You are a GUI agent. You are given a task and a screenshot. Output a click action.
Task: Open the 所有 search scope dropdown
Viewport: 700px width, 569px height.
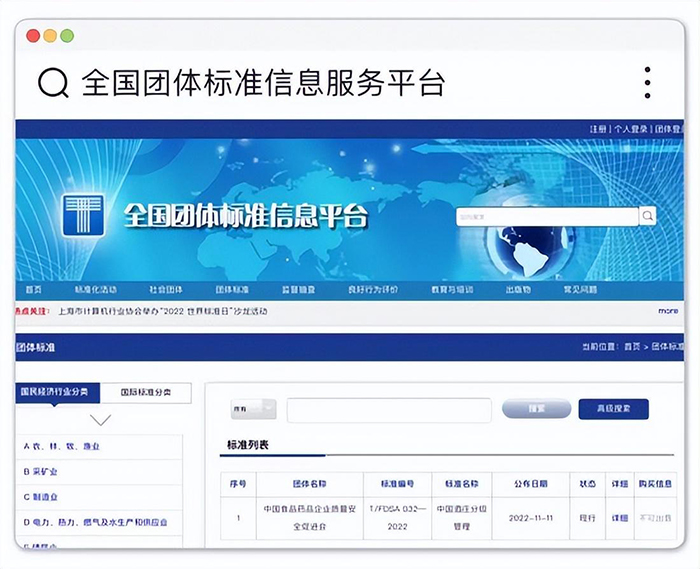point(253,409)
